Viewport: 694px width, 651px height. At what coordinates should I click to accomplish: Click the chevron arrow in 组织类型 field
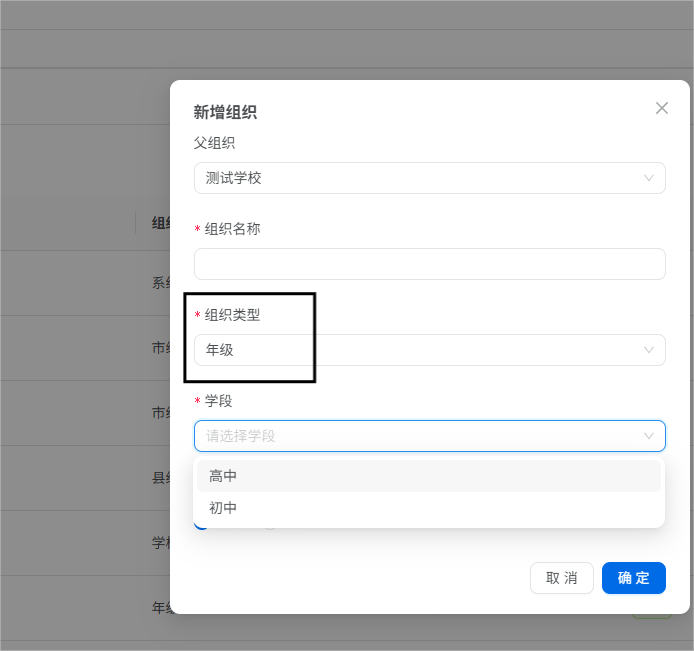pyautogui.click(x=649, y=350)
